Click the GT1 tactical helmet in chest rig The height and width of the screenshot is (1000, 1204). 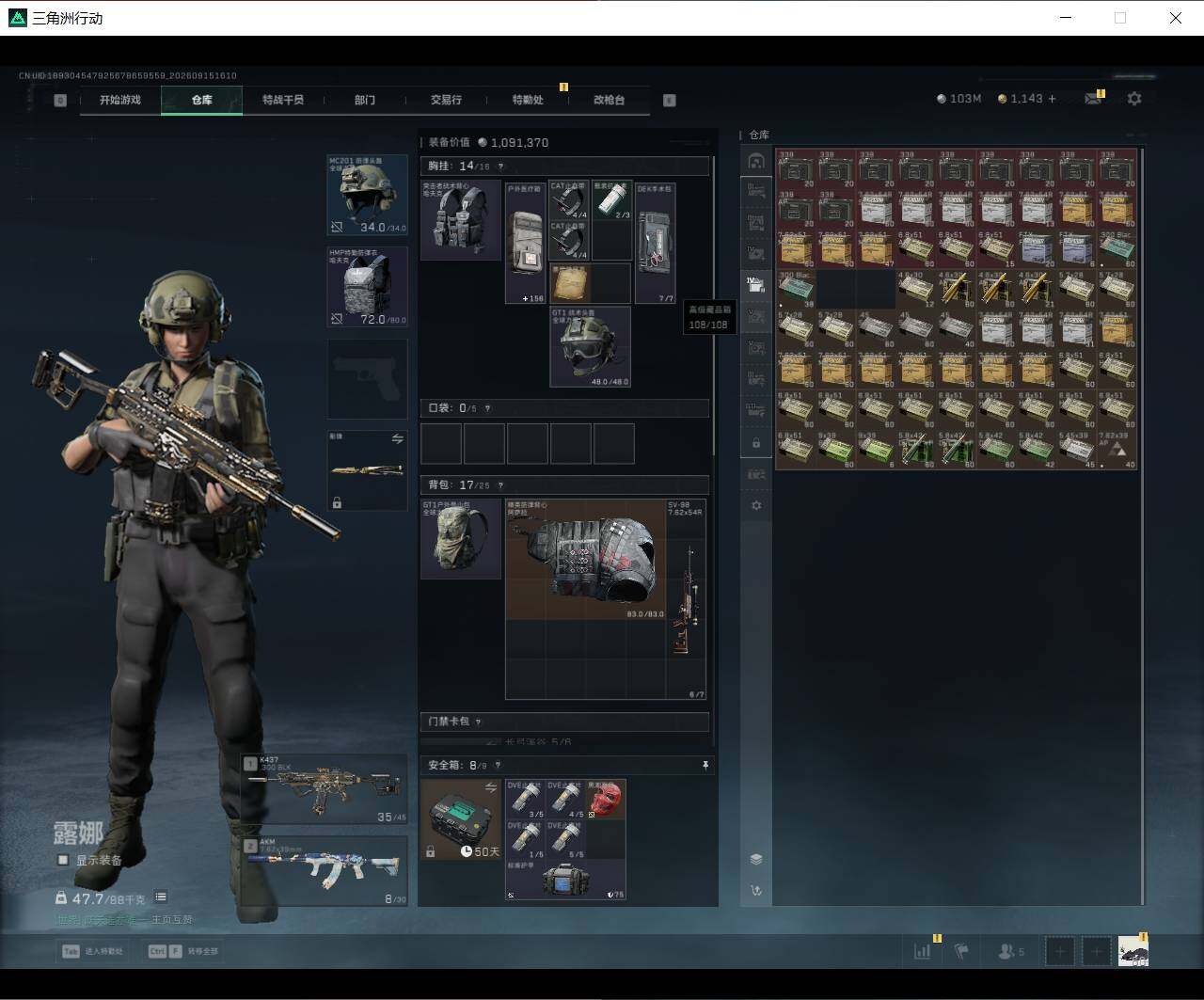590,346
